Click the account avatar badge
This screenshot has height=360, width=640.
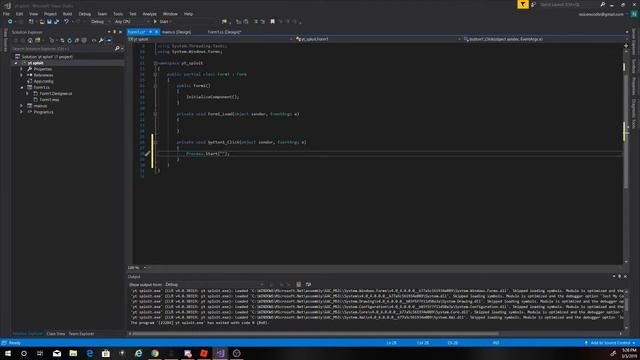click(x=634, y=14)
